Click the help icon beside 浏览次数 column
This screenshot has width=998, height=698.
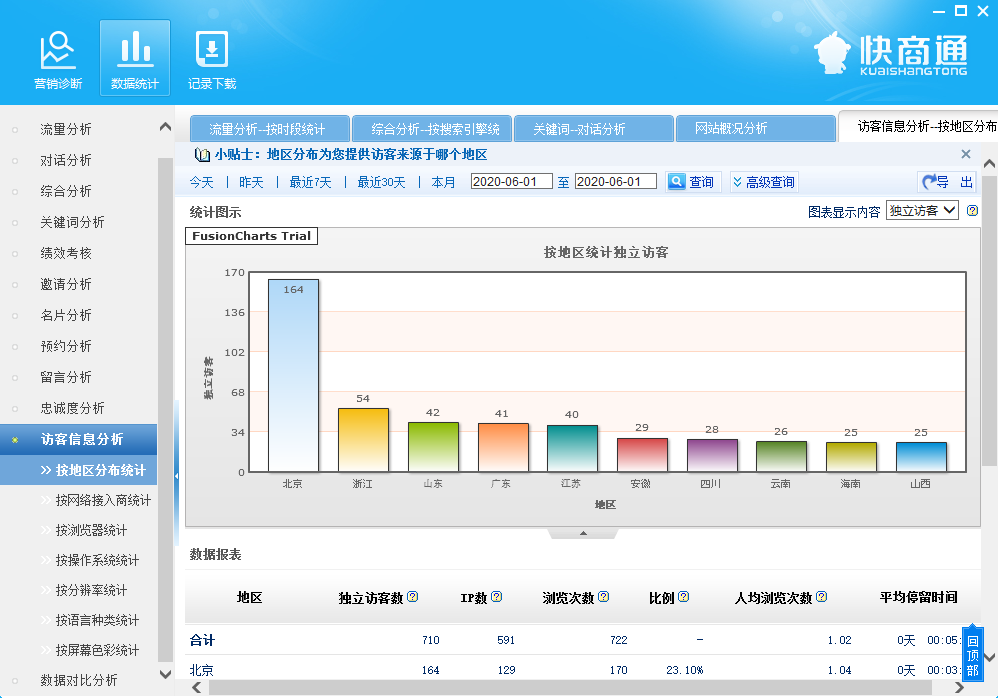point(604,597)
